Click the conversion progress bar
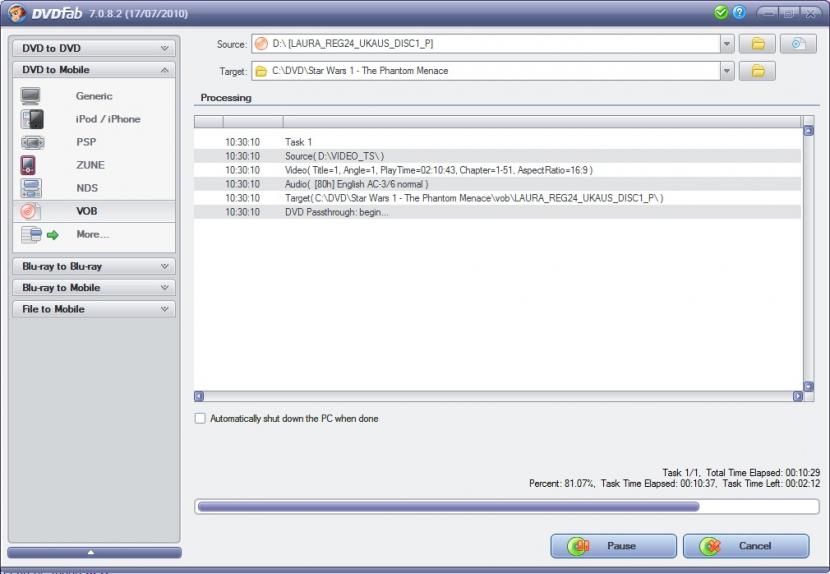 [x=507, y=506]
